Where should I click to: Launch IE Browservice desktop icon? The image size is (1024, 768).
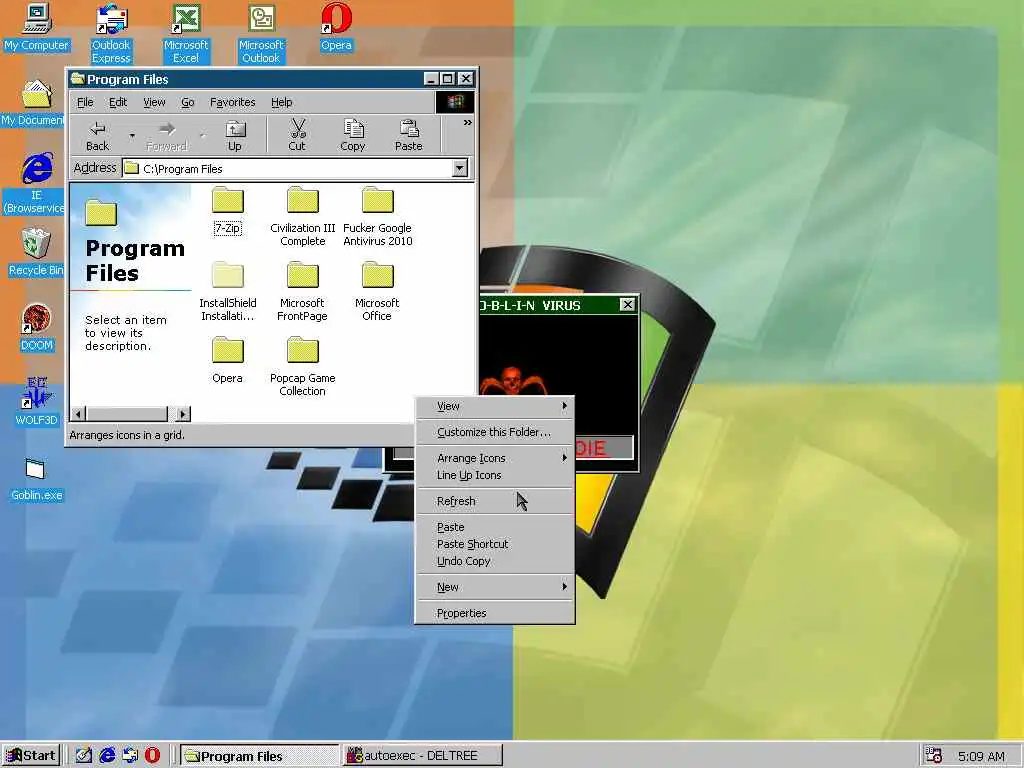pos(35,184)
